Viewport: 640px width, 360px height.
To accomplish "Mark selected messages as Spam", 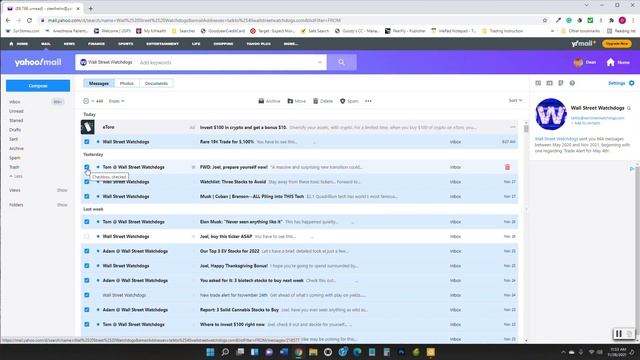I will tap(349, 101).
